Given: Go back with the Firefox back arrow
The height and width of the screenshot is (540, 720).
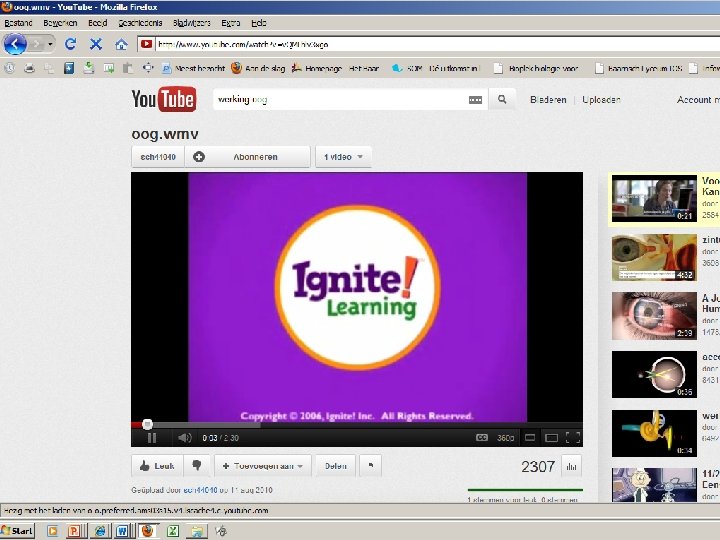Looking at the screenshot, I should (x=15, y=44).
